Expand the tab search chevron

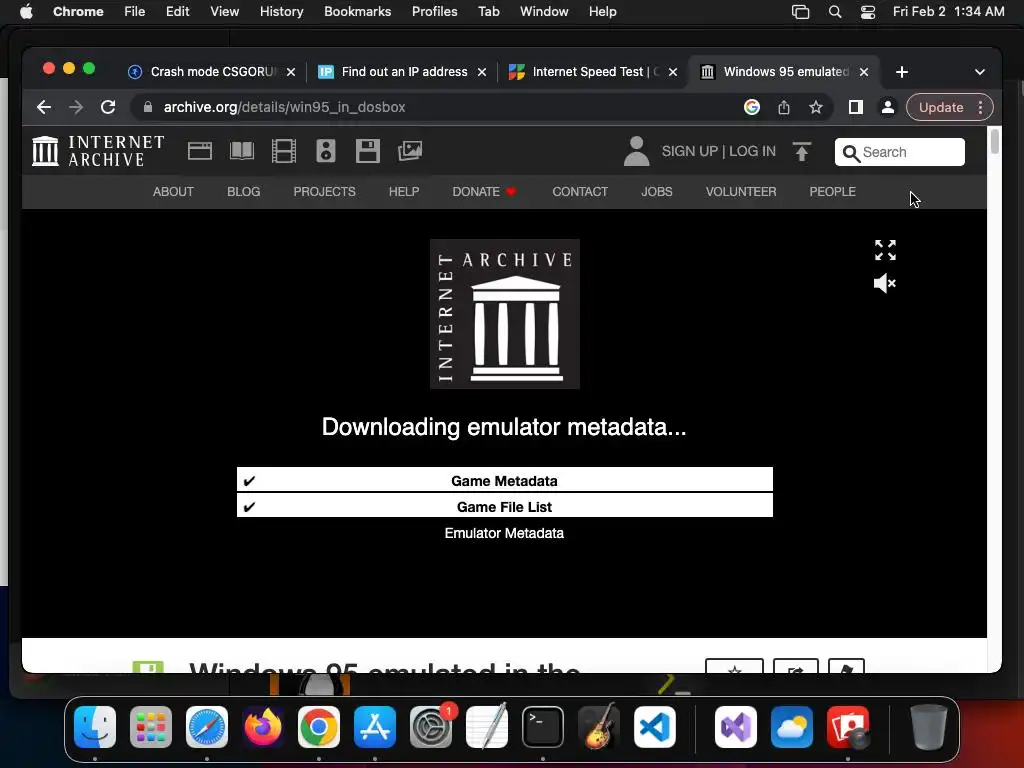pyautogui.click(x=980, y=72)
